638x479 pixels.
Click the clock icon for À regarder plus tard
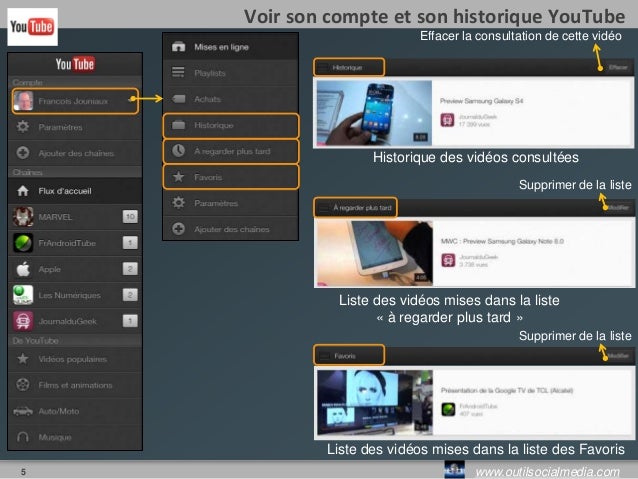(178, 151)
